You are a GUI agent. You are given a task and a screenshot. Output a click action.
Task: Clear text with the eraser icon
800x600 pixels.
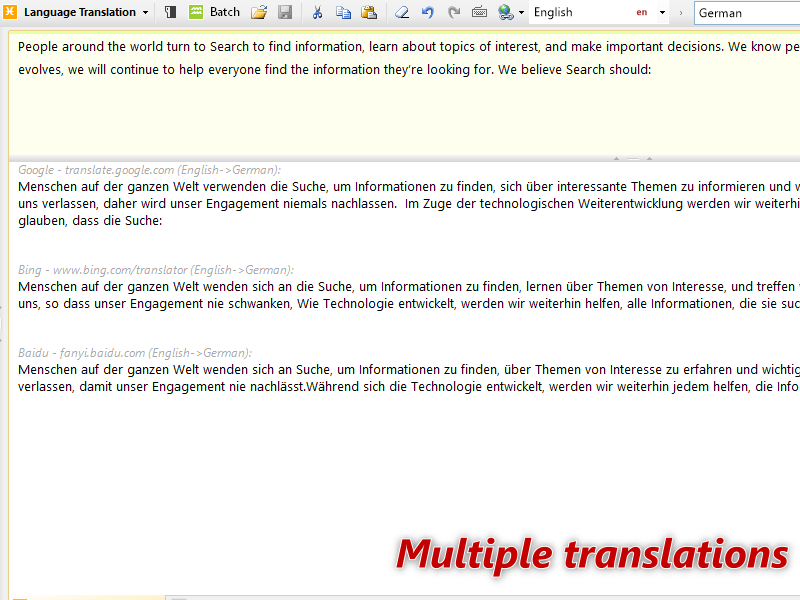(402, 12)
